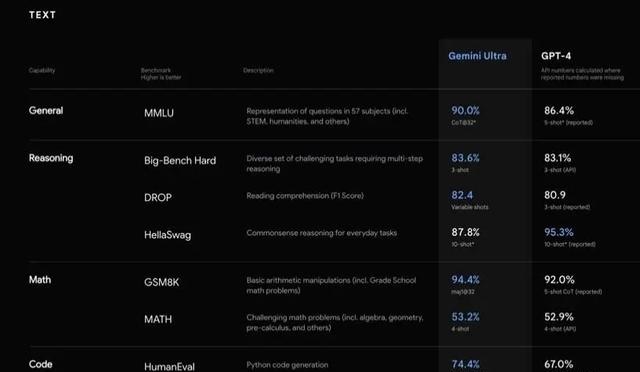
Task: Click the HumanEval benchmark label
Action: [169, 366]
